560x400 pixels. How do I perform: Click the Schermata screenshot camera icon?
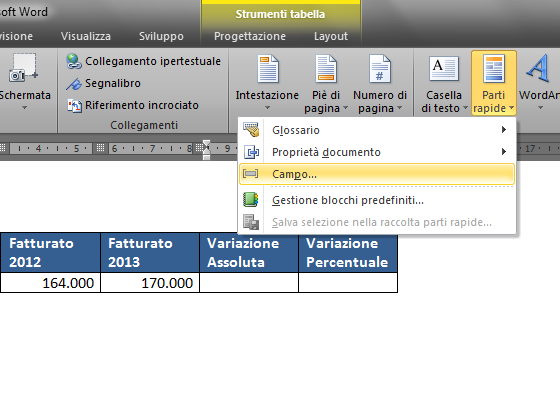pyautogui.click(x=24, y=67)
